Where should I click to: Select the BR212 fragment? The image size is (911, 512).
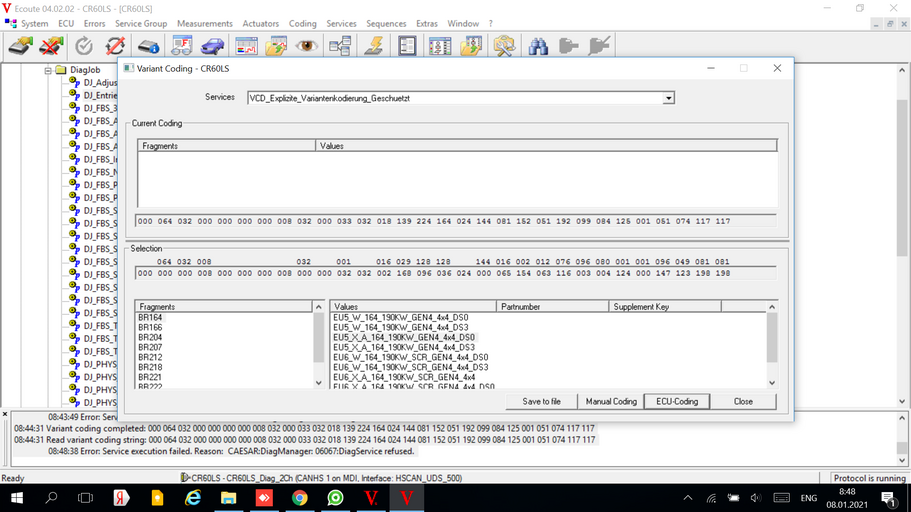[150, 357]
